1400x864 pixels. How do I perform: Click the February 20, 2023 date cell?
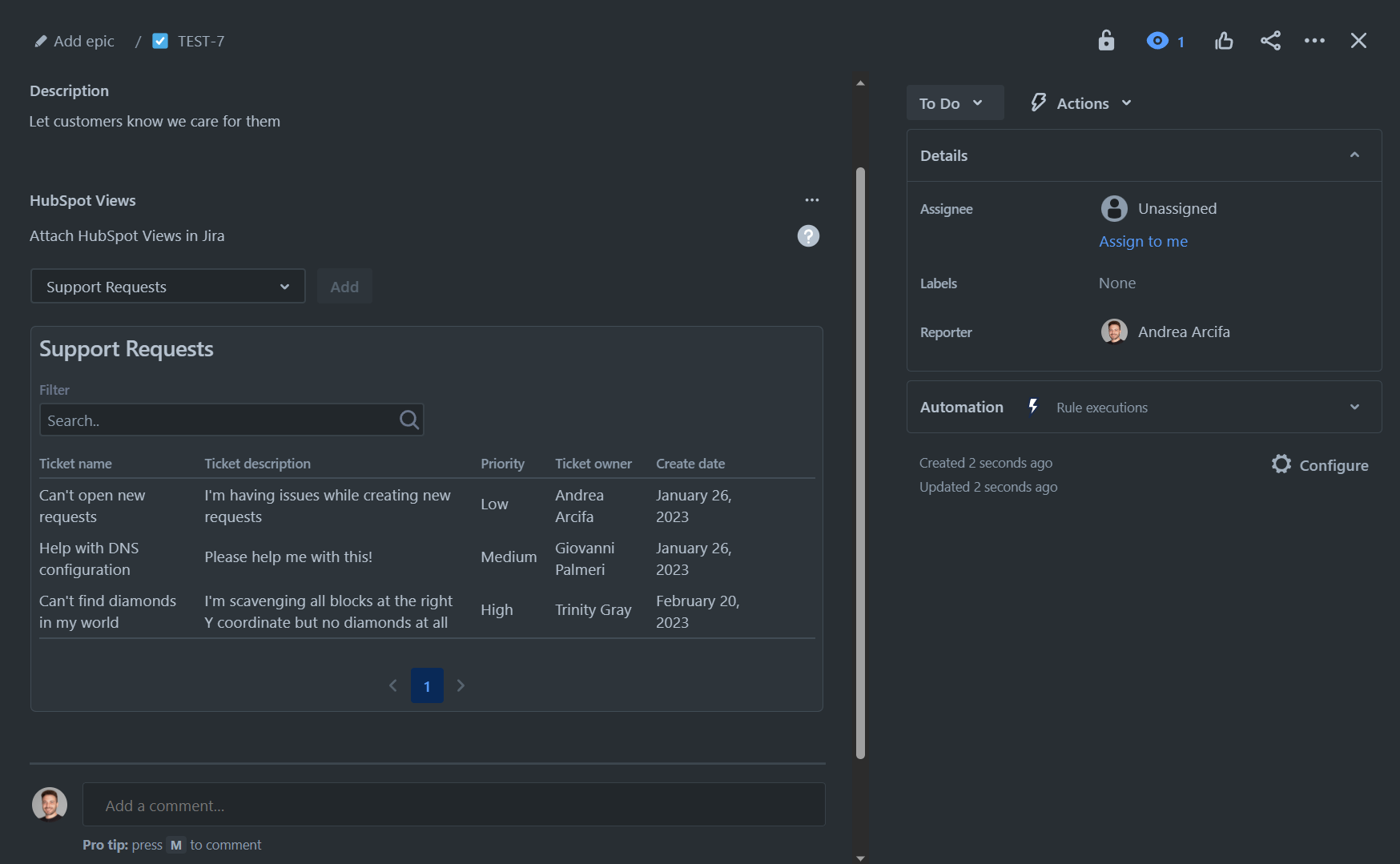(698, 612)
